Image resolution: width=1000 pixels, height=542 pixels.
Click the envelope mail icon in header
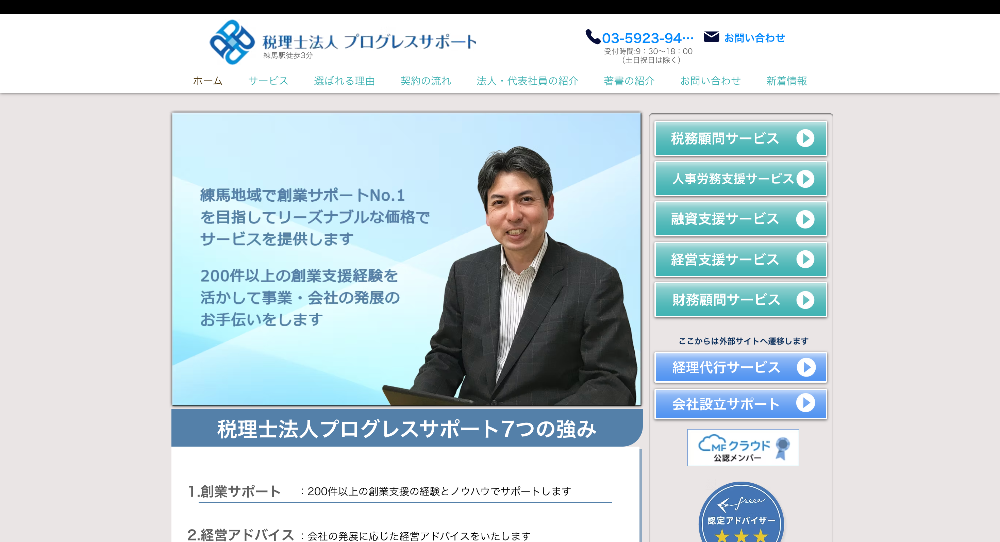click(x=711, y=37)
